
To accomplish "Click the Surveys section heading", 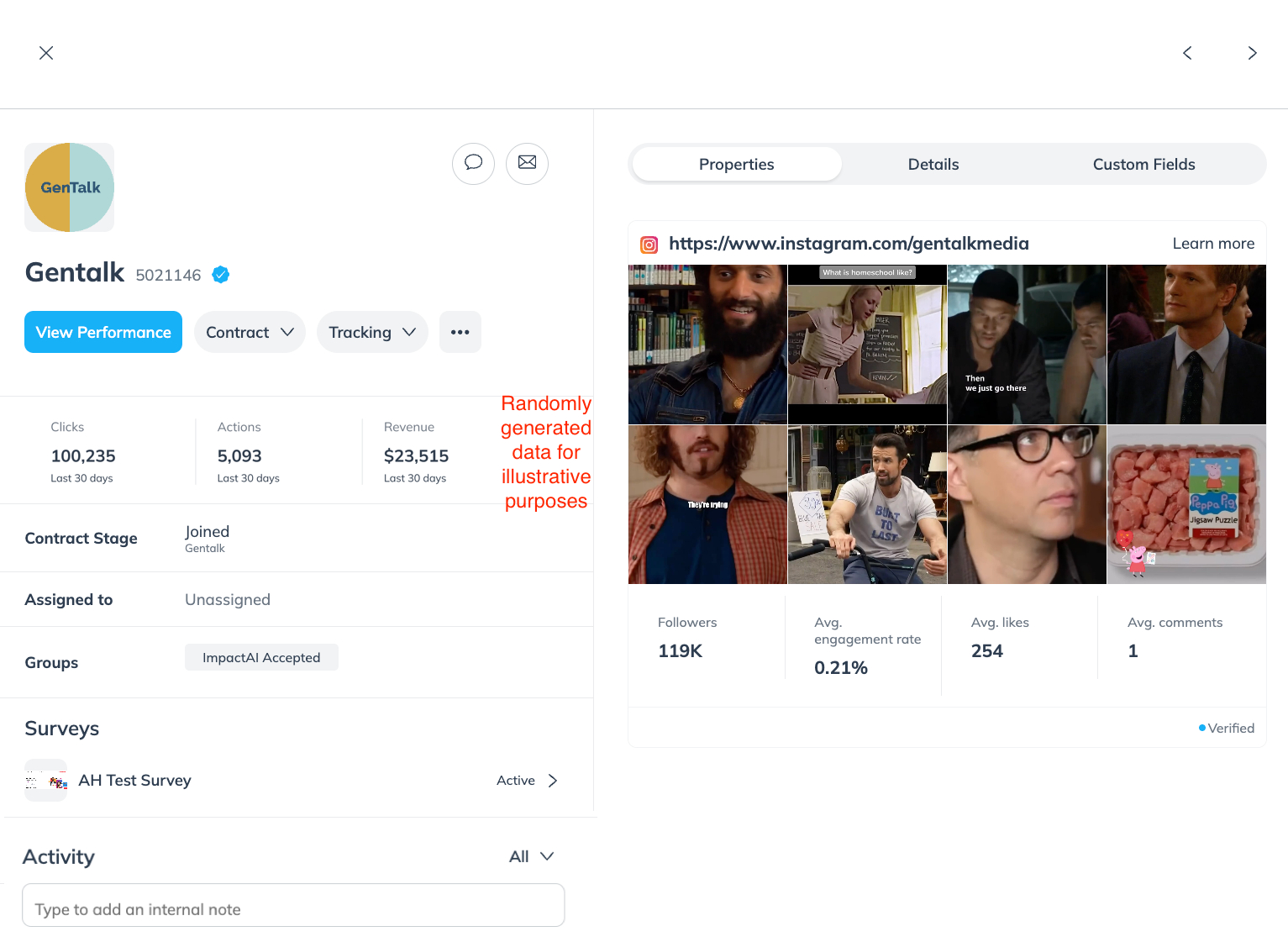I will click(62, 729).
